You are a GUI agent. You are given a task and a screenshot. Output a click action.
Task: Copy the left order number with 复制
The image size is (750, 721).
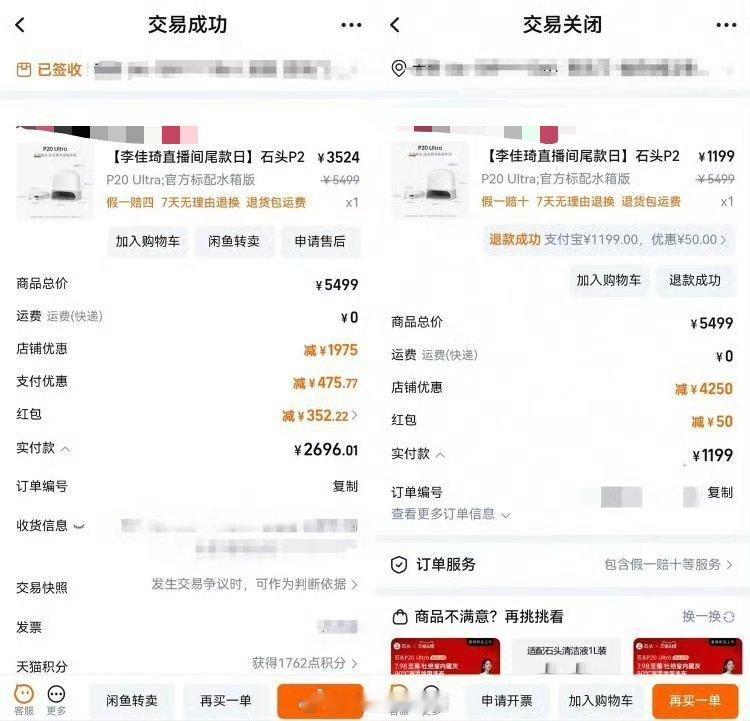[345, 487]
